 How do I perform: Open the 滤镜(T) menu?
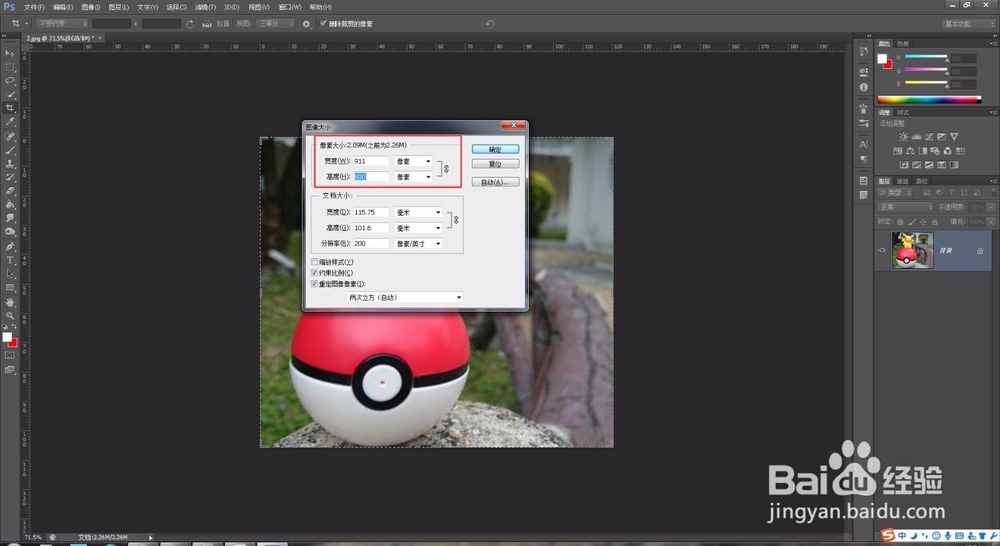(x=205, y=7)
